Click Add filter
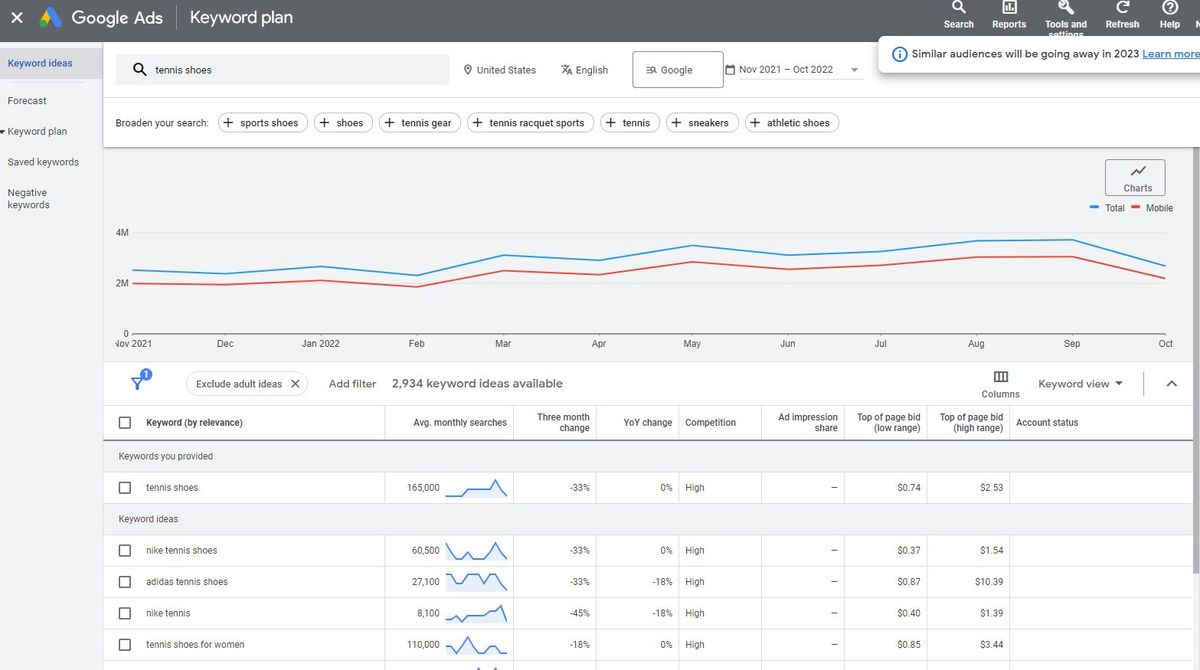Viewport: 1200px width, 670px height. click(352, 384)
